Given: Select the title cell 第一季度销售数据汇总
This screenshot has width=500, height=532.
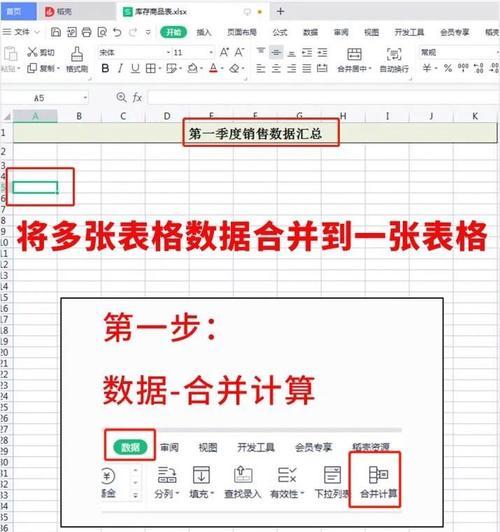Looking at the screenshot, I should coord(255,134).
